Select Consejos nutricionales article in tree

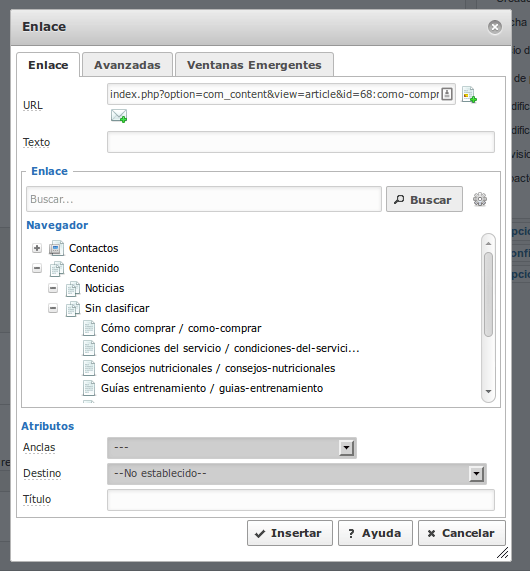[218, 368]
